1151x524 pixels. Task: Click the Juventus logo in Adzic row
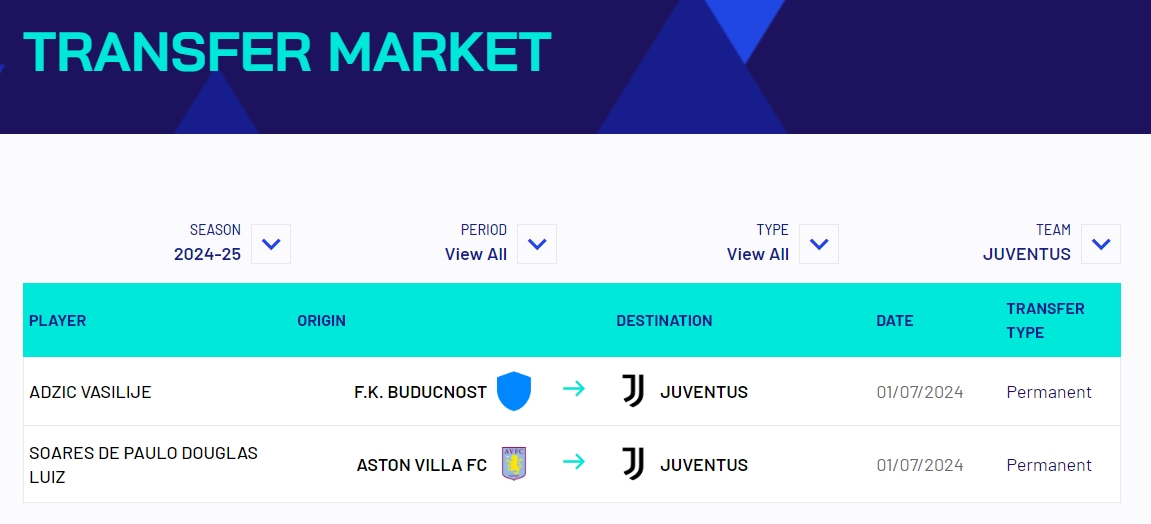click(633, 391)
